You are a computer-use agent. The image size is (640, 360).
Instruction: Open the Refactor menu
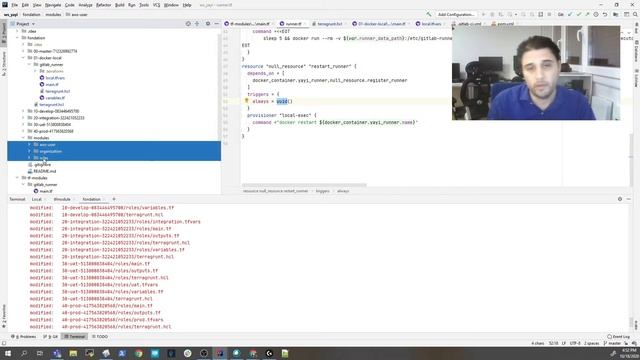(x=103, y=5)
